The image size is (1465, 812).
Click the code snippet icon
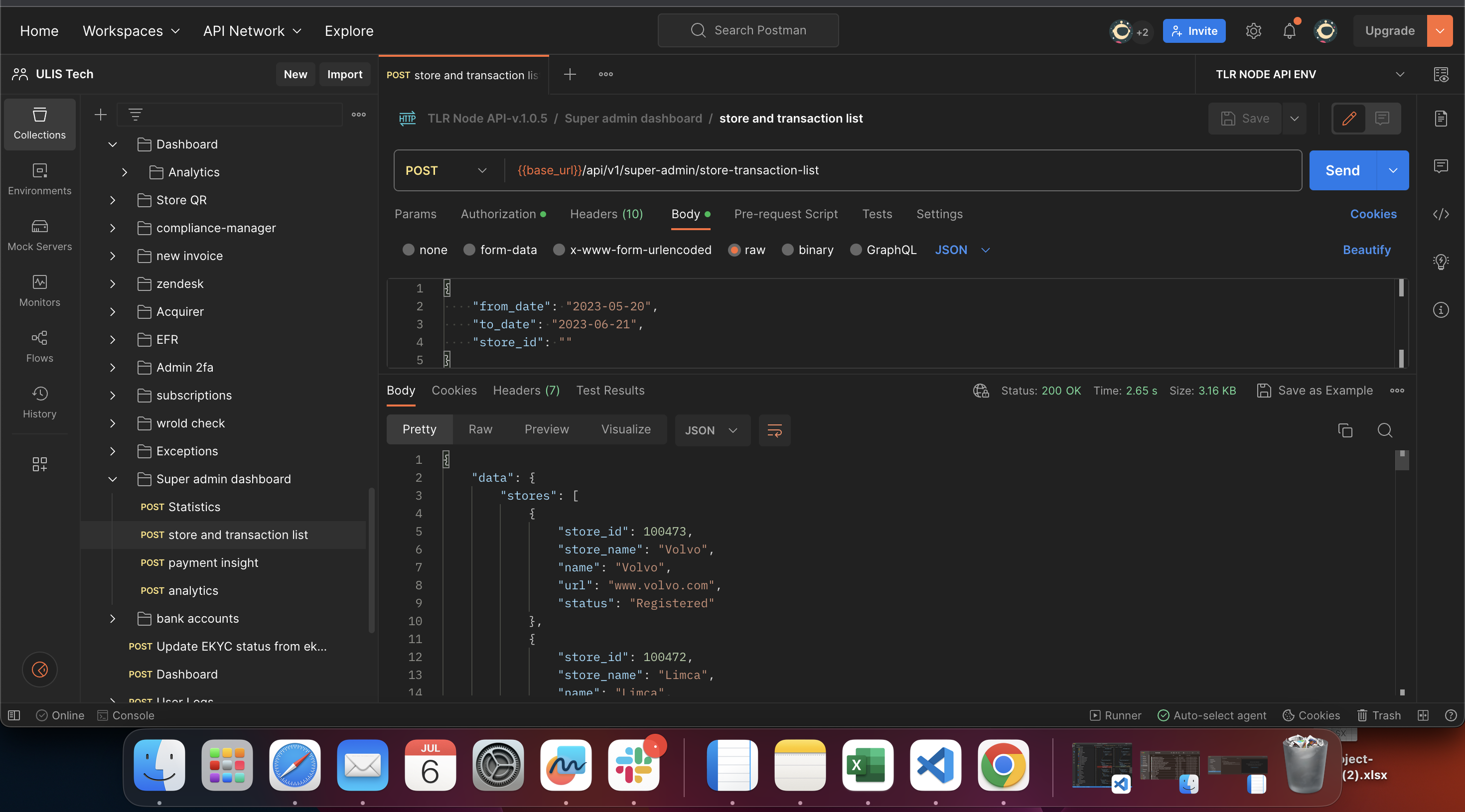1440,214
